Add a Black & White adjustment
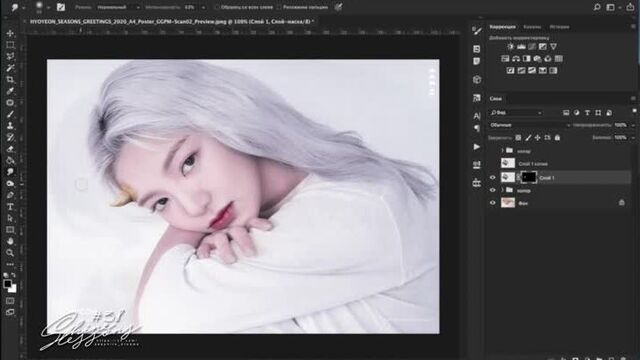Viewport: 640px width, 360px height. click(527, 59)
